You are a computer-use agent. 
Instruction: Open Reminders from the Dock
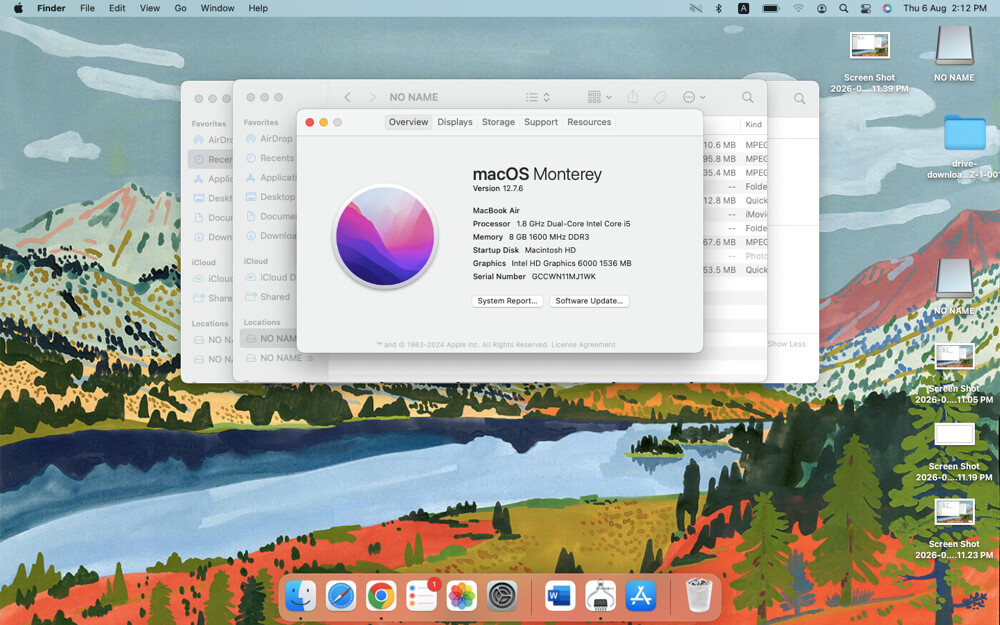(x=422, y=596)
